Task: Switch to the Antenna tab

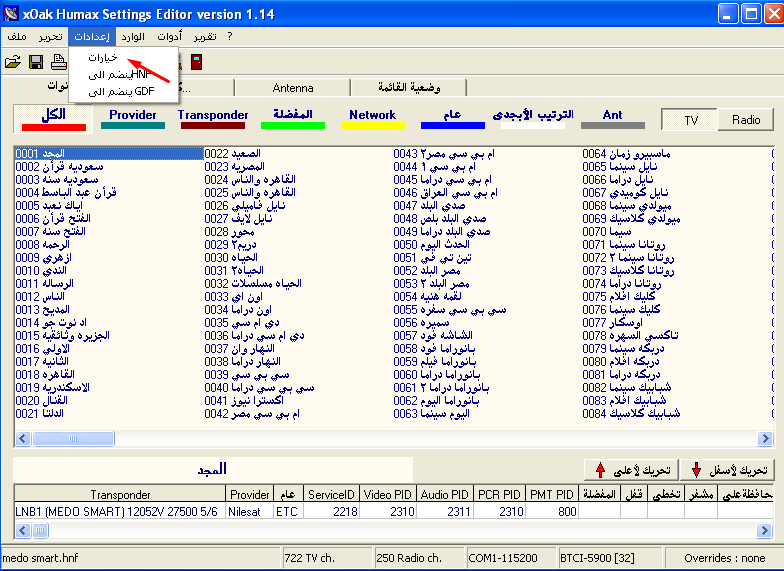Action: pyautogui.click(x=293, y=88)
